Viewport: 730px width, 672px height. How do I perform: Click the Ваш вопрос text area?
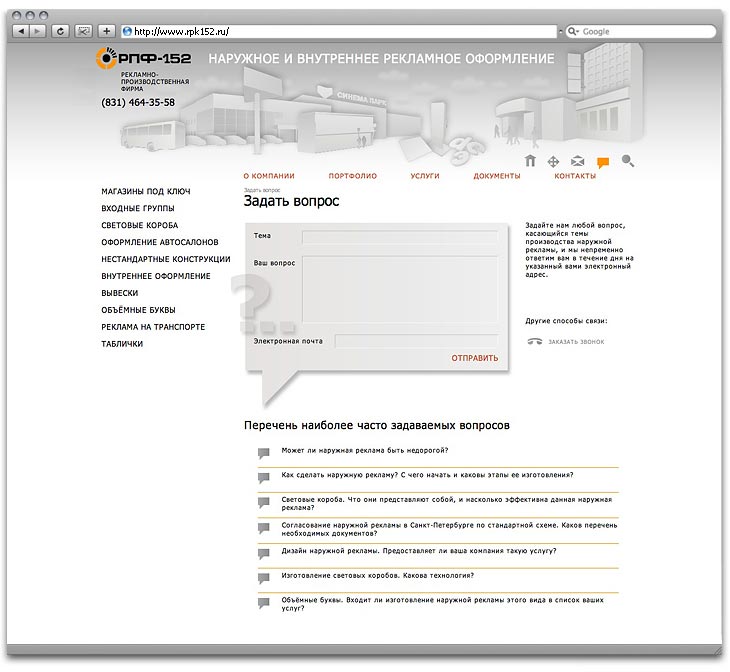[400, 290]
